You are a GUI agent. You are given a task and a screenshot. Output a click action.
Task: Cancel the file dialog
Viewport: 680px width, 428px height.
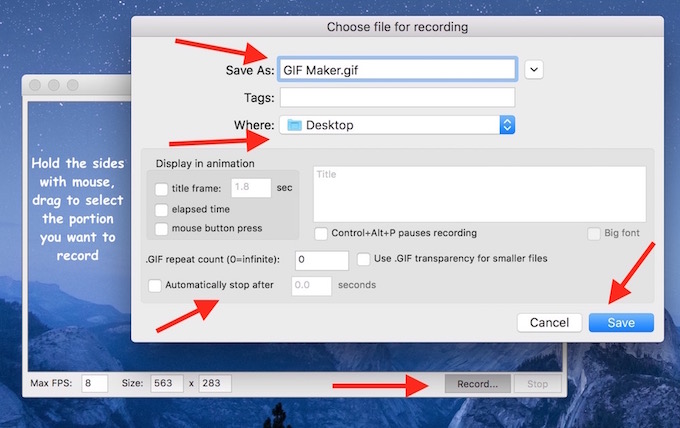(549, 322)
